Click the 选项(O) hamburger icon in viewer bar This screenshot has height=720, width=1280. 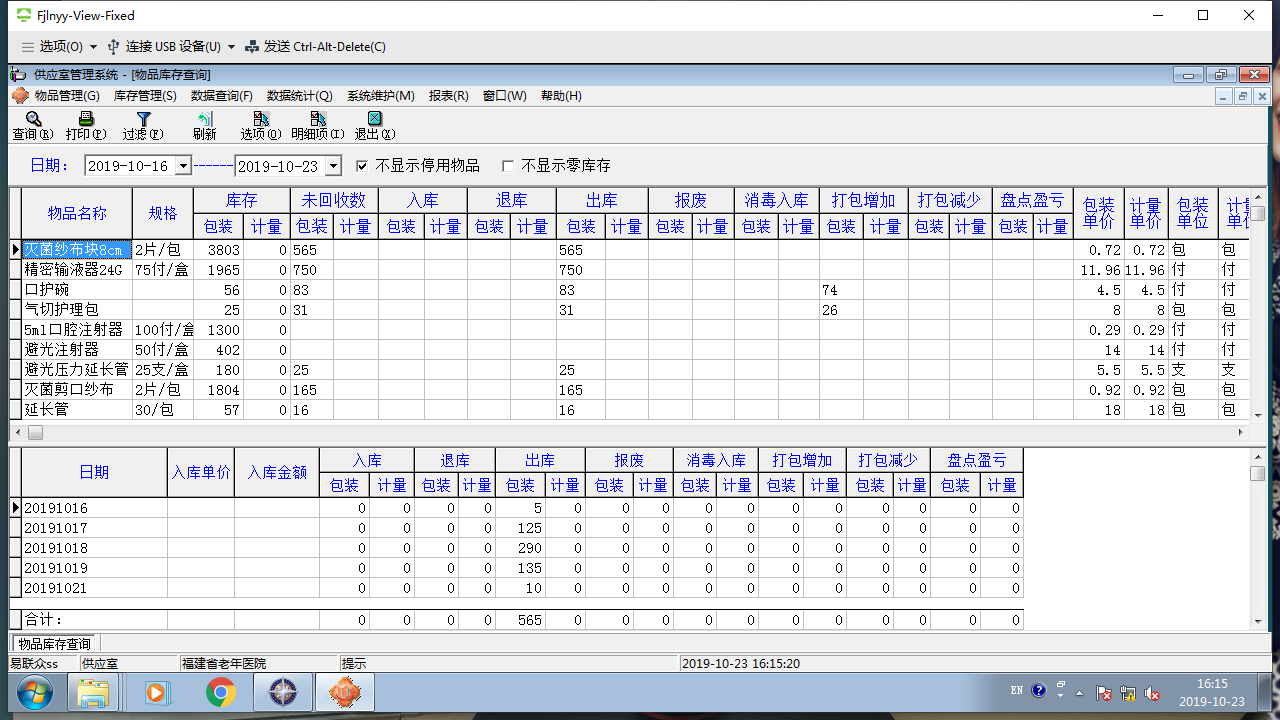point(28,46)
